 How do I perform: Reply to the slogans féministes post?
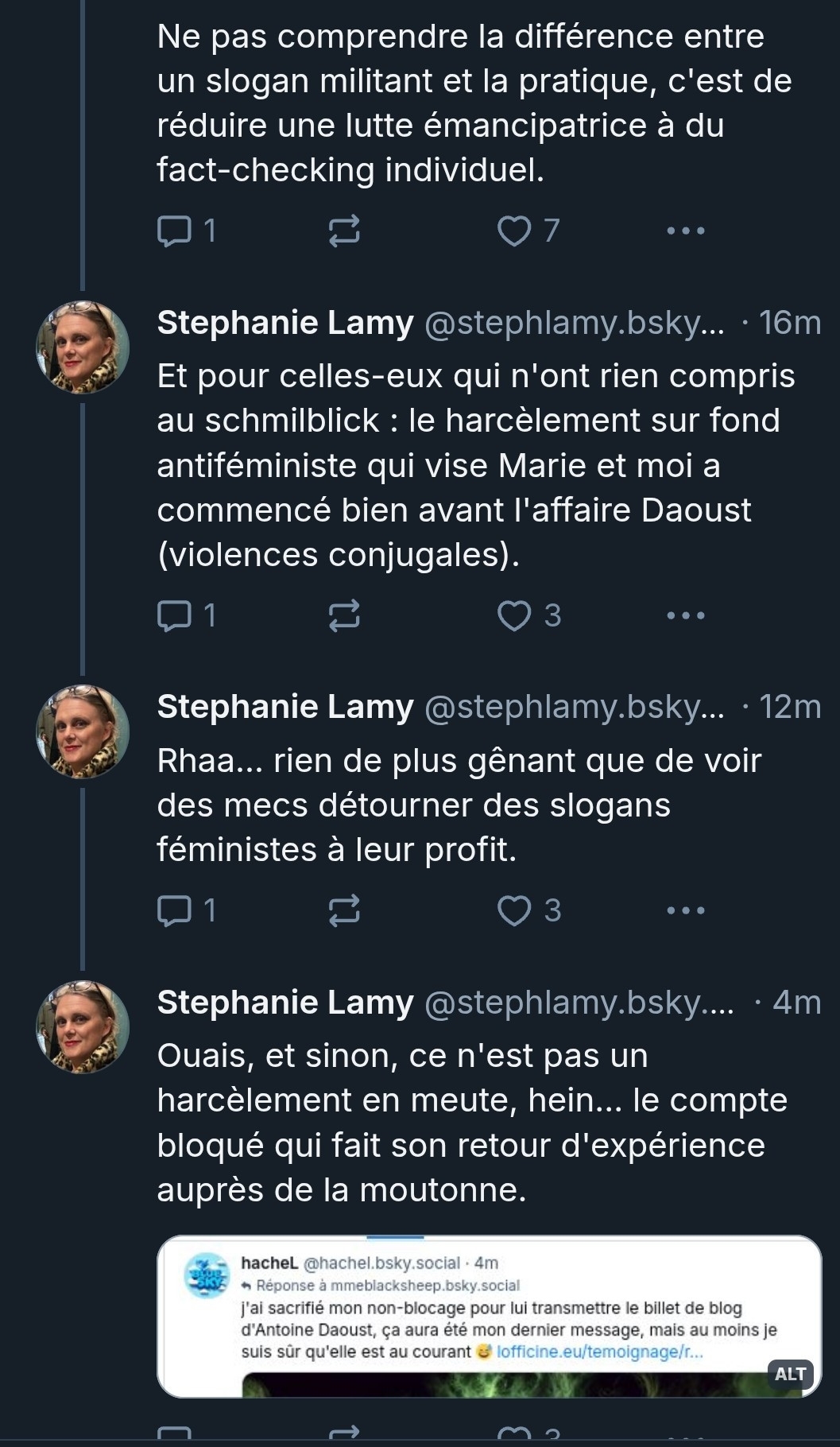click(175, 910)
